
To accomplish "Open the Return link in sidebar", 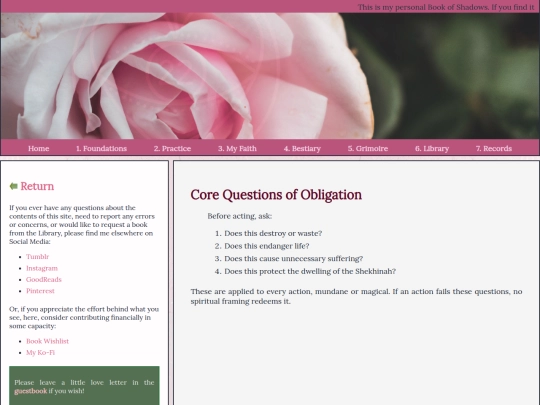I will click(37, 186).
